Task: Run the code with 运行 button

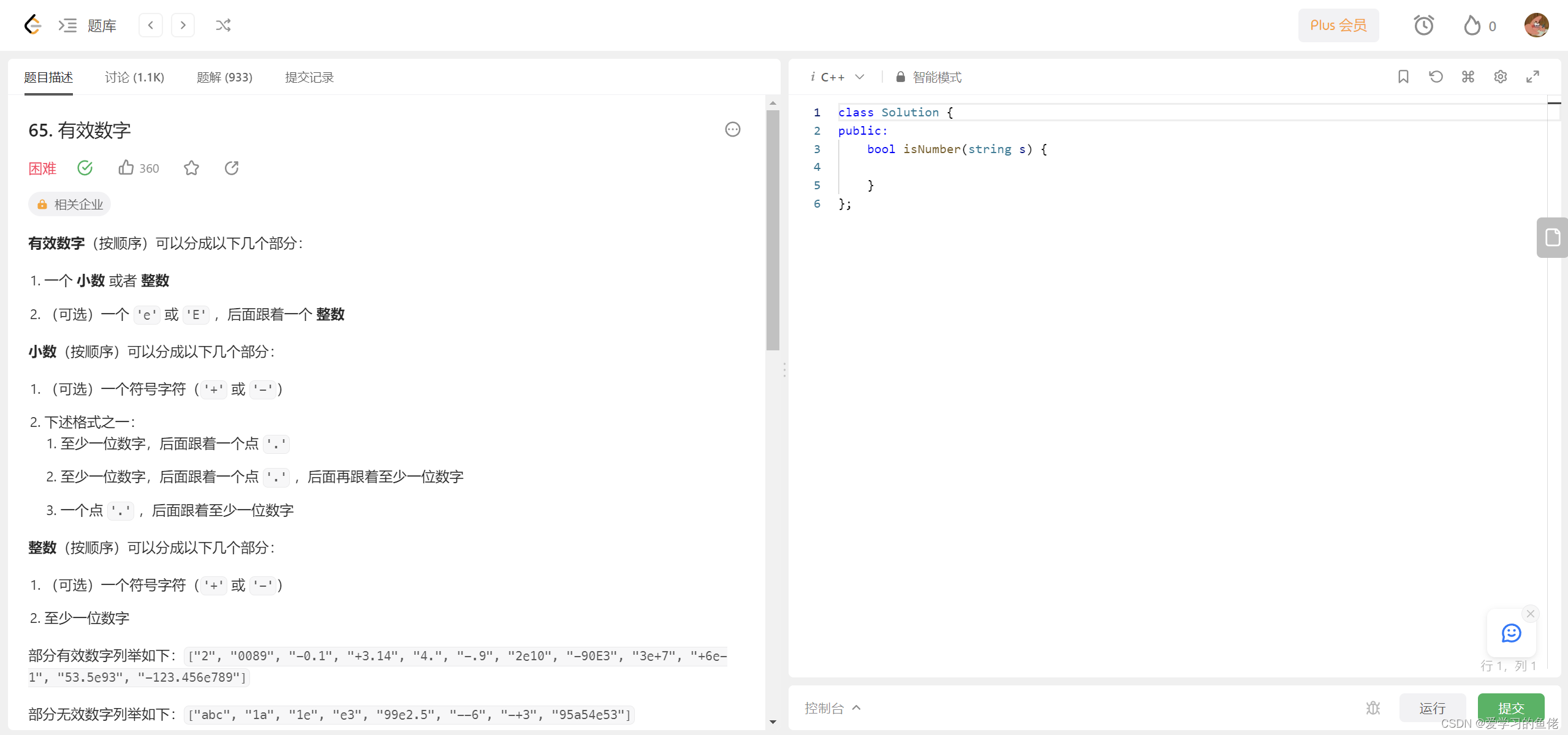Action: click(1432, 708)
